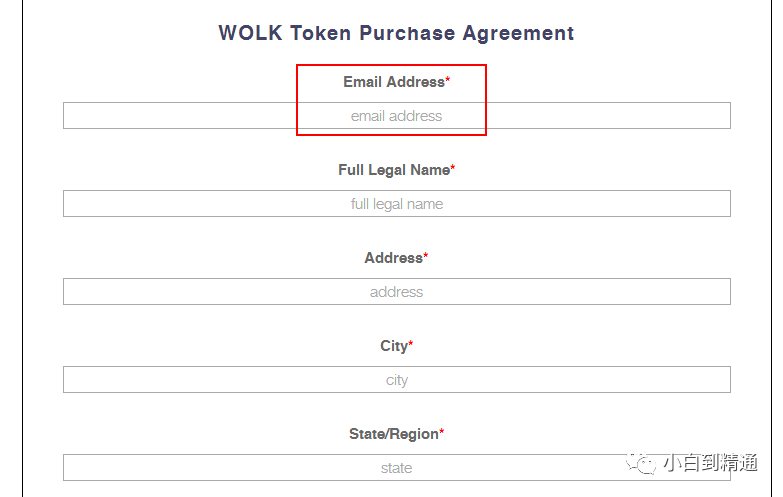Viewport: 783px width, 497px height.
Task: Click the word "WOLK" in the page heading
Action: click(x=250, y=33)
